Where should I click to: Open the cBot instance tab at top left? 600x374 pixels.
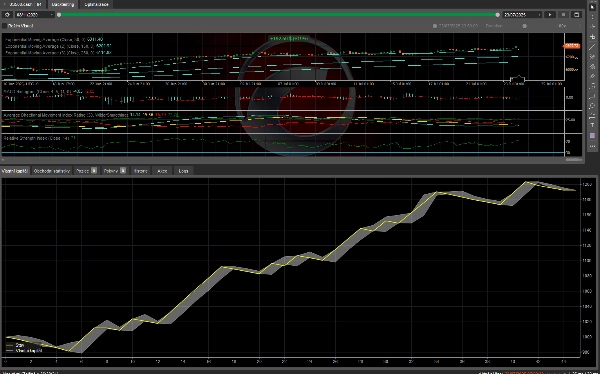(x=23, y=4)
